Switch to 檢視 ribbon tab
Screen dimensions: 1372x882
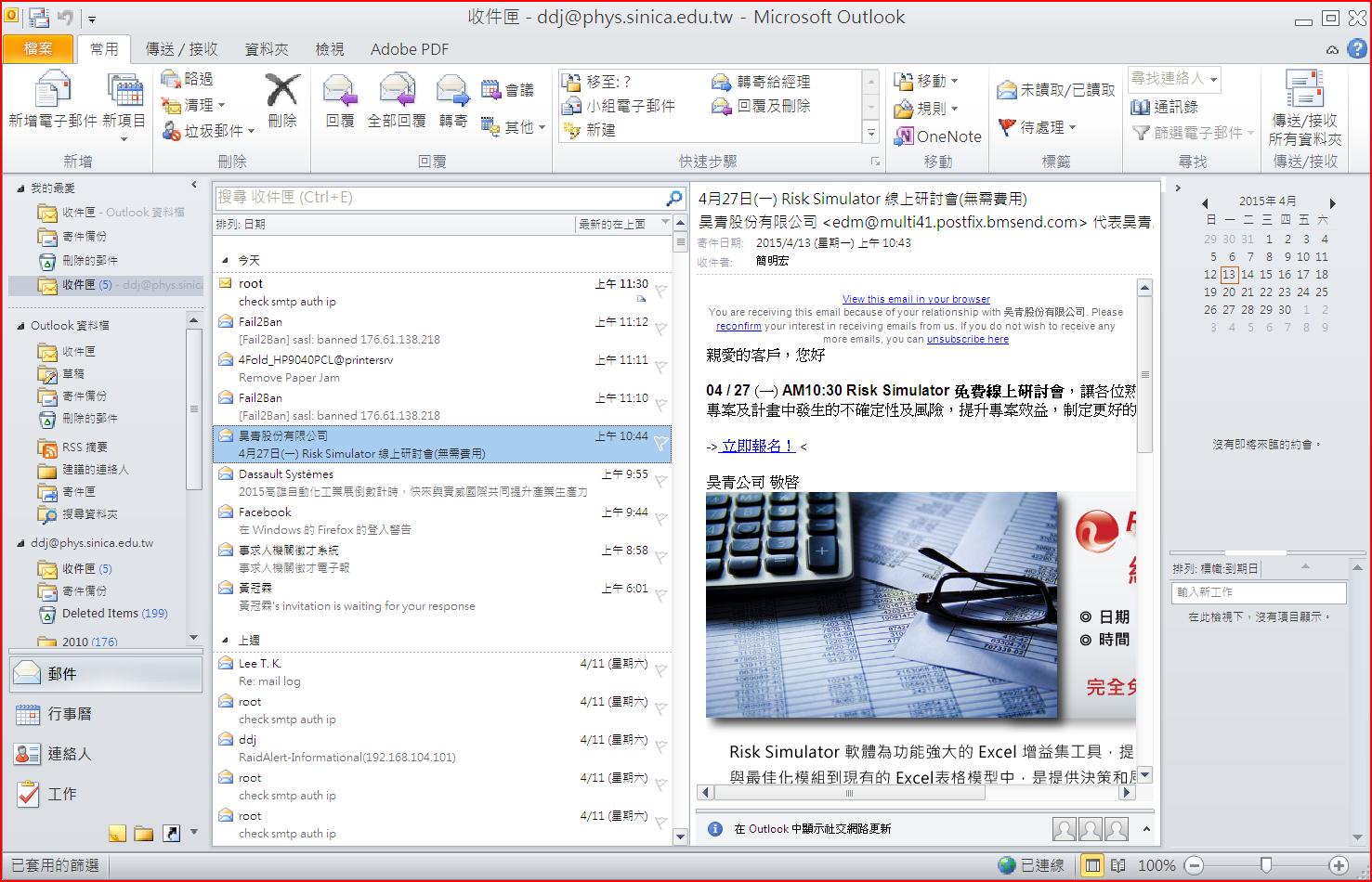(330, 49)
